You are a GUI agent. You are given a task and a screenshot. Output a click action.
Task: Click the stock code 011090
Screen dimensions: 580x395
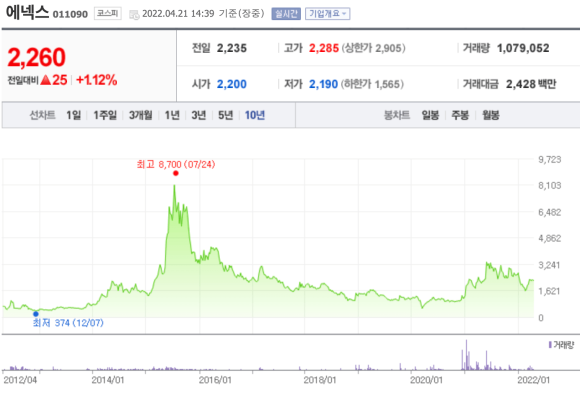(x=70, y=14)
